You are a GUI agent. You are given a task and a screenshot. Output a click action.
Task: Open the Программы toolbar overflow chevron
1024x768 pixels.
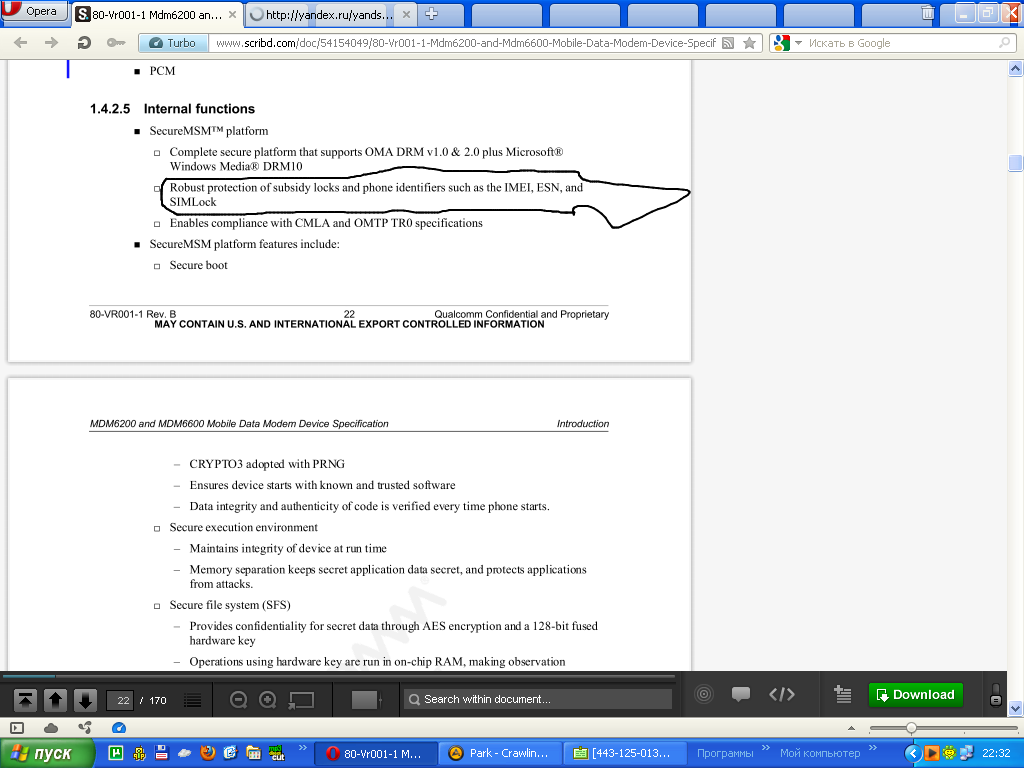(765, 747)
